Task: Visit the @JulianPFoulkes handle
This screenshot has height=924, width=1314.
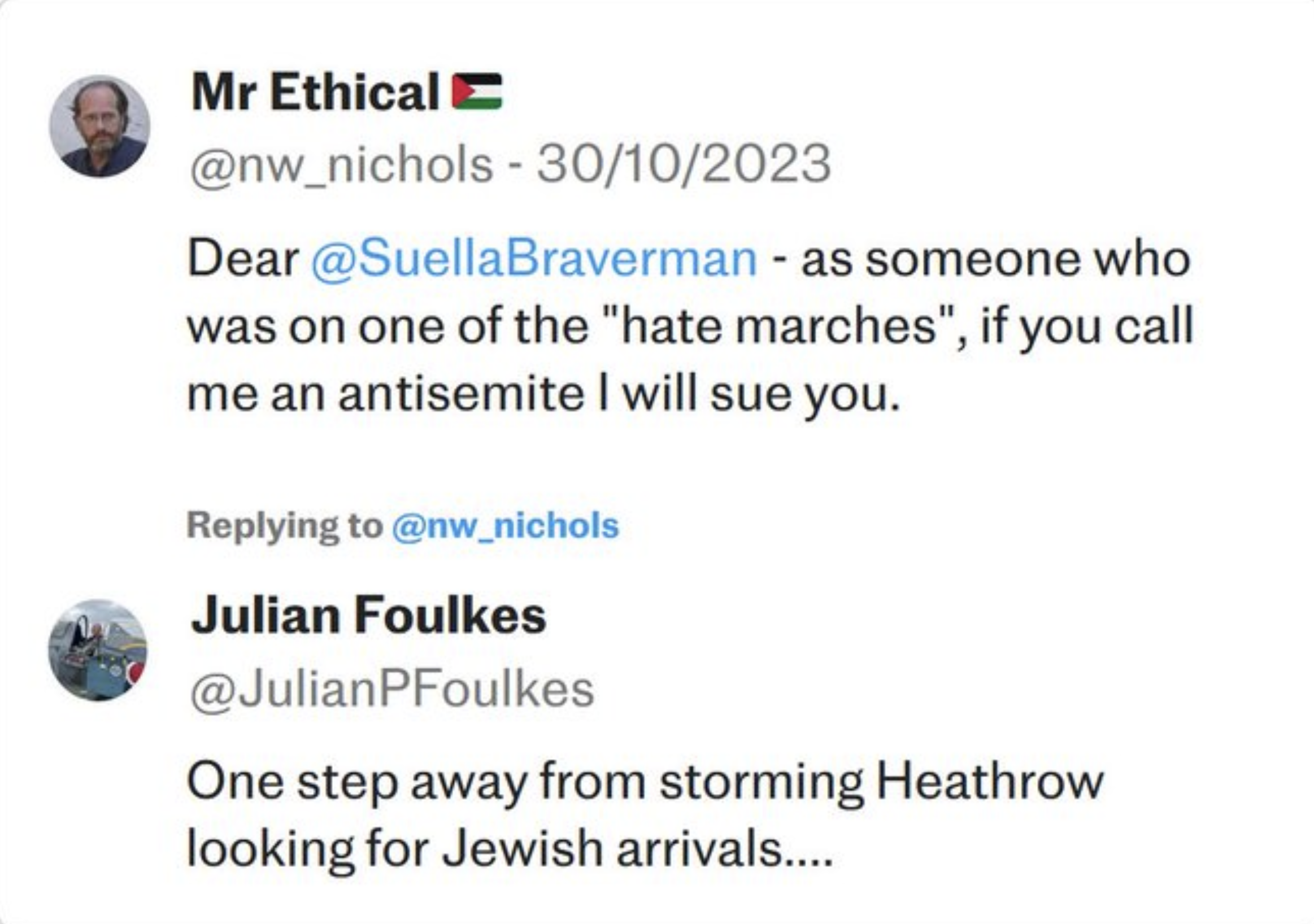Action: pos(392,691)
